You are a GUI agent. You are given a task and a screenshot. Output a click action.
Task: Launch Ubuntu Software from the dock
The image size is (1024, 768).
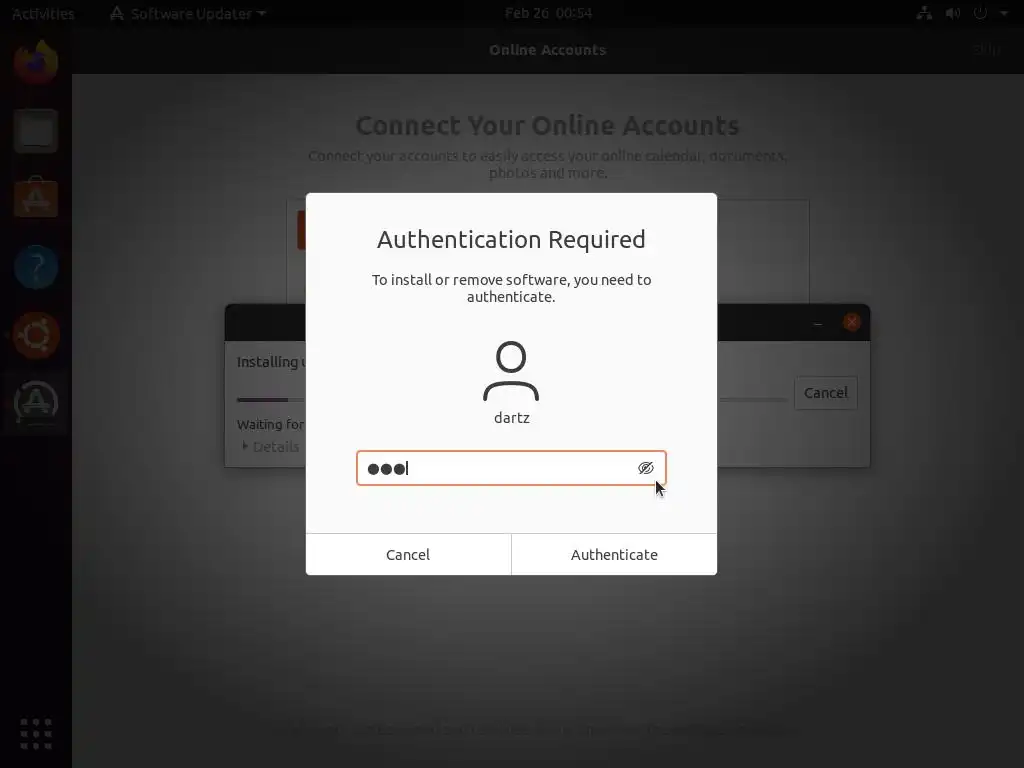(36, 199)
